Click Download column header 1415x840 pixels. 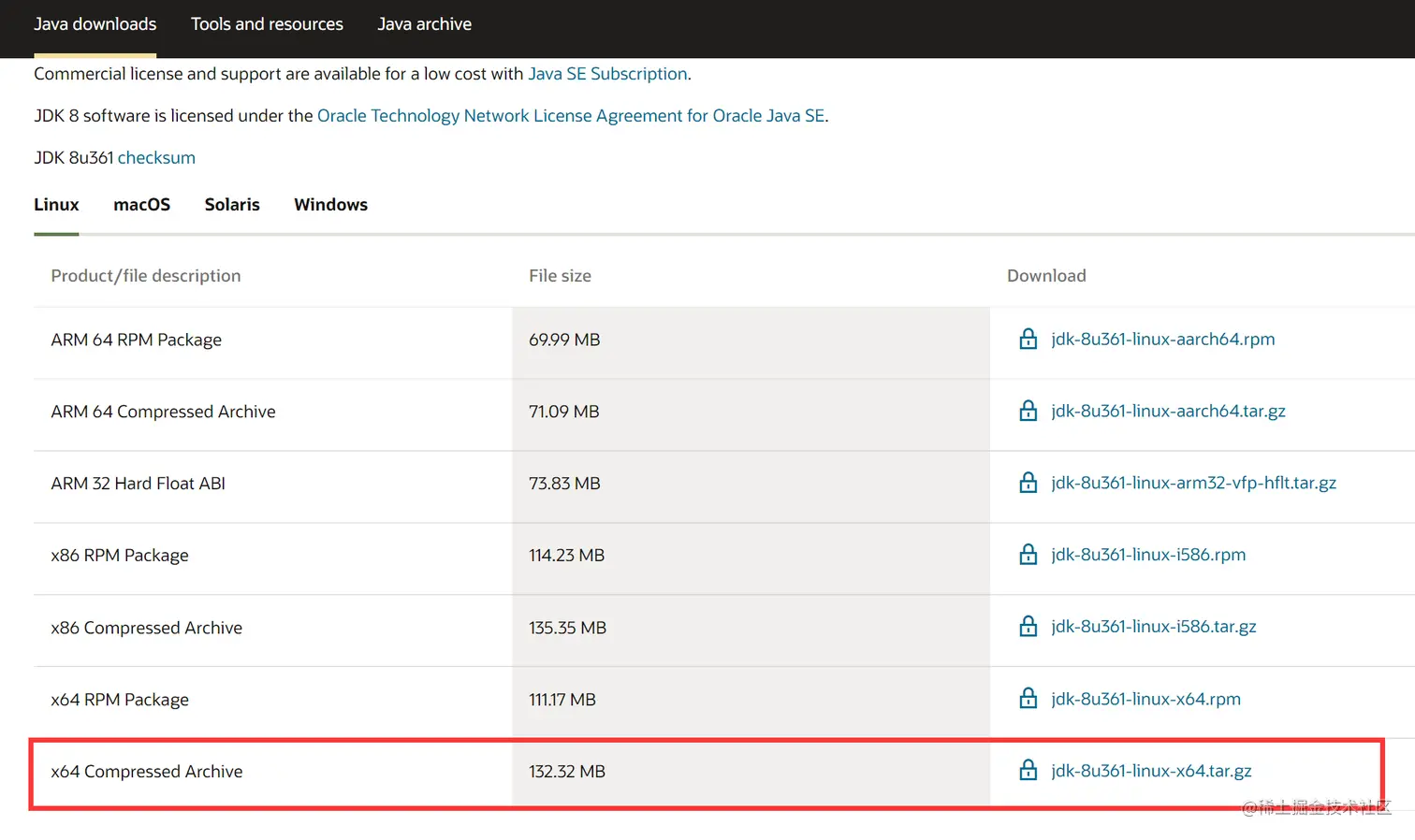coord(1046,276)
